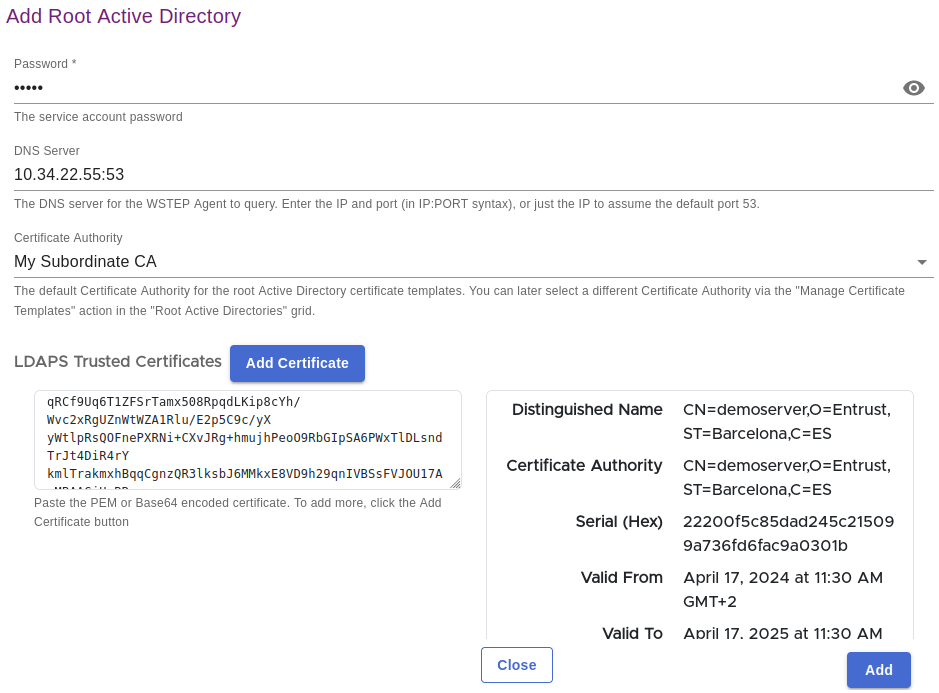Click the Paste PEM or Base64 hint text
Viewport: 939px width, 693px height.
coord(237,512)
